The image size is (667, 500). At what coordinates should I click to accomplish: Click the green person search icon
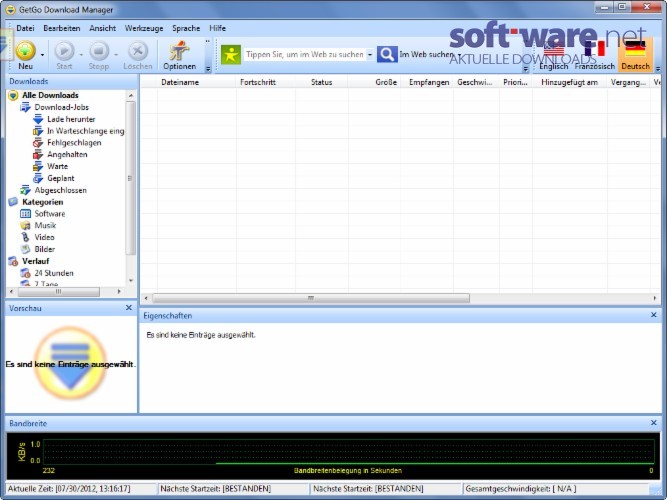(231, 55)
